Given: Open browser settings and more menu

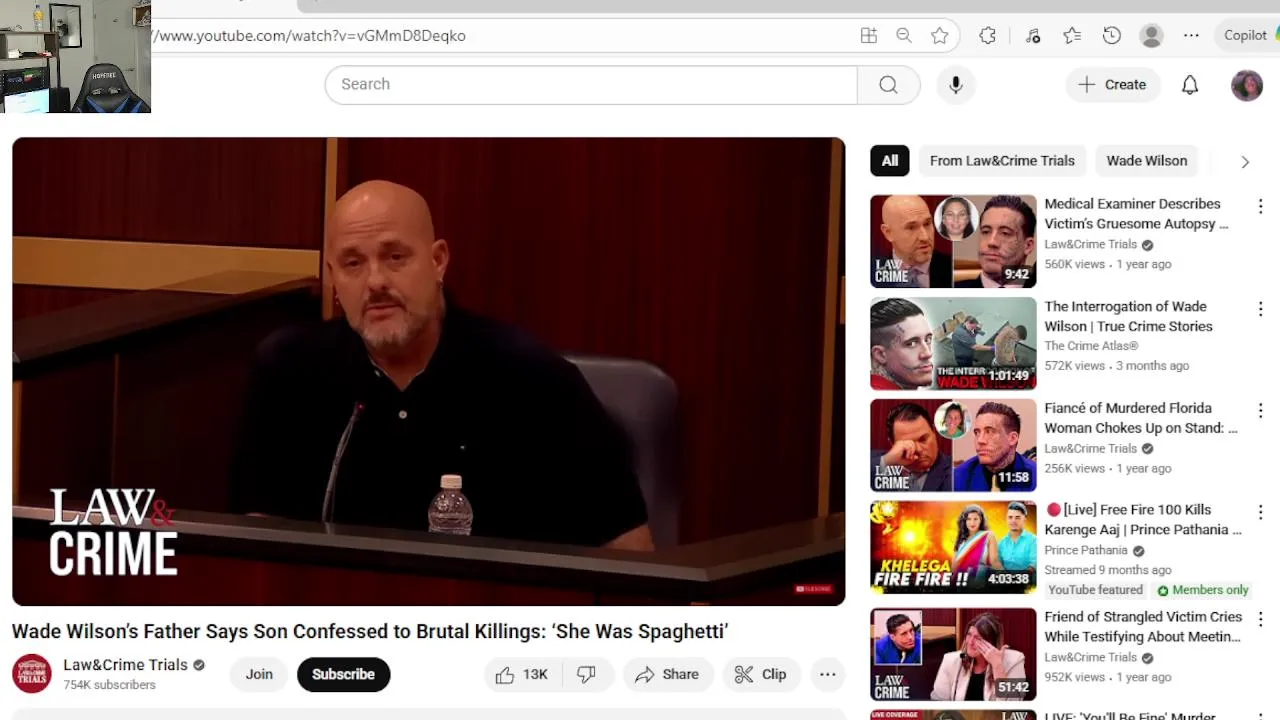Looking at the screenshot, I should click(x=1191, y=35).
